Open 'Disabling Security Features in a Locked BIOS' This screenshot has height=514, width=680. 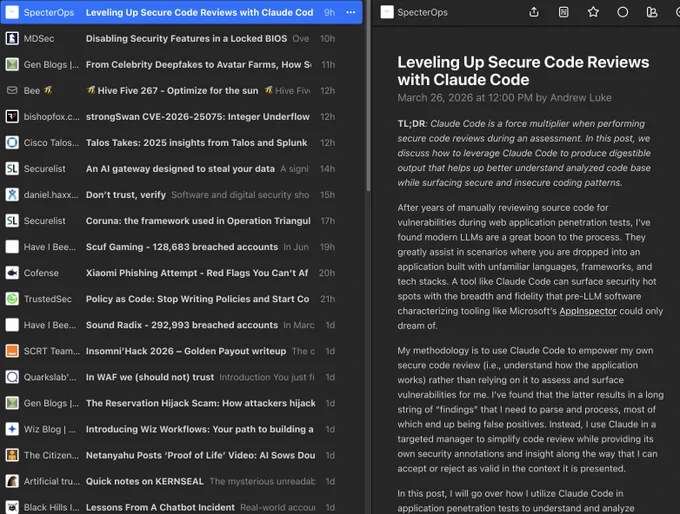click(x=186, y=38)
